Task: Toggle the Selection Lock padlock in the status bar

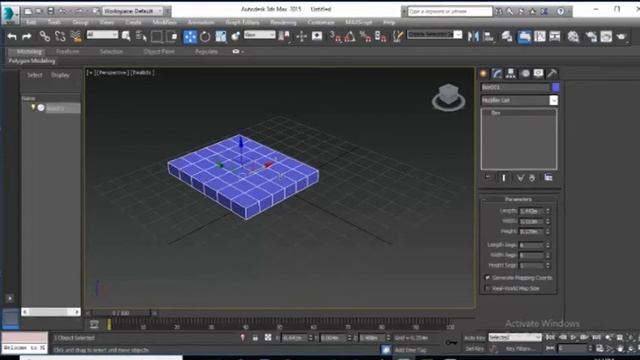Action: (x=255, y=338)
